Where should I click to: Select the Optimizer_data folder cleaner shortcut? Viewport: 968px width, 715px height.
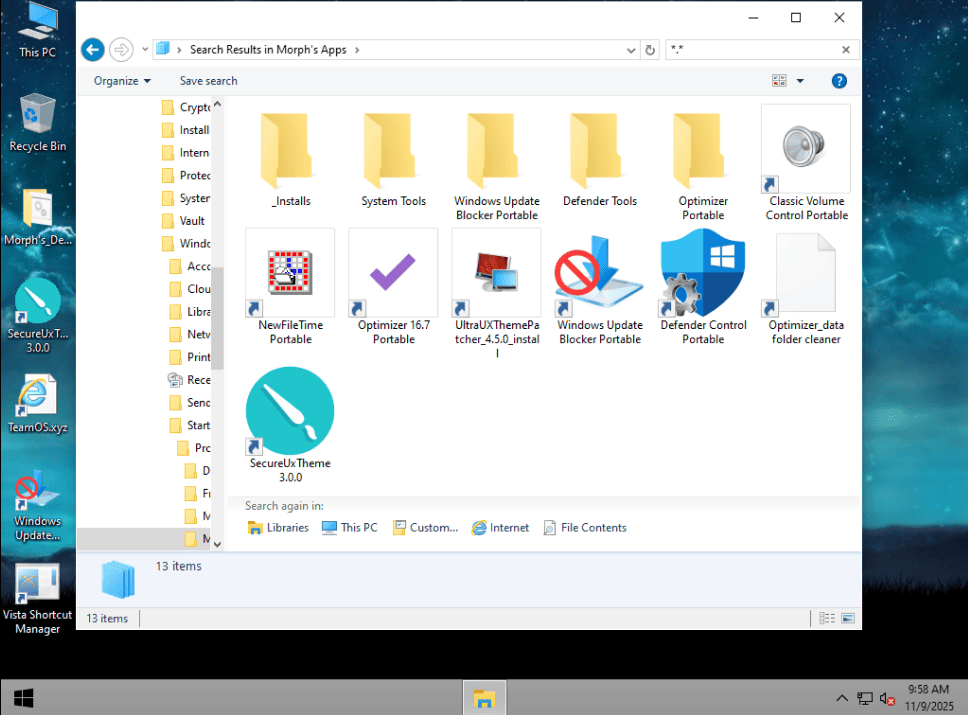coord(806,287)
